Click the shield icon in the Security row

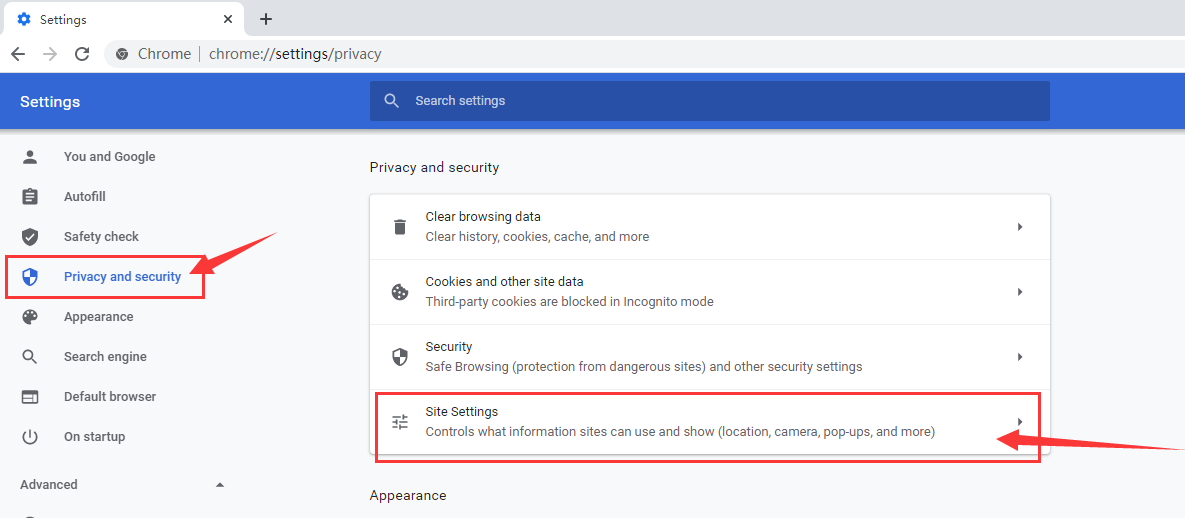(x=400, y=357)
